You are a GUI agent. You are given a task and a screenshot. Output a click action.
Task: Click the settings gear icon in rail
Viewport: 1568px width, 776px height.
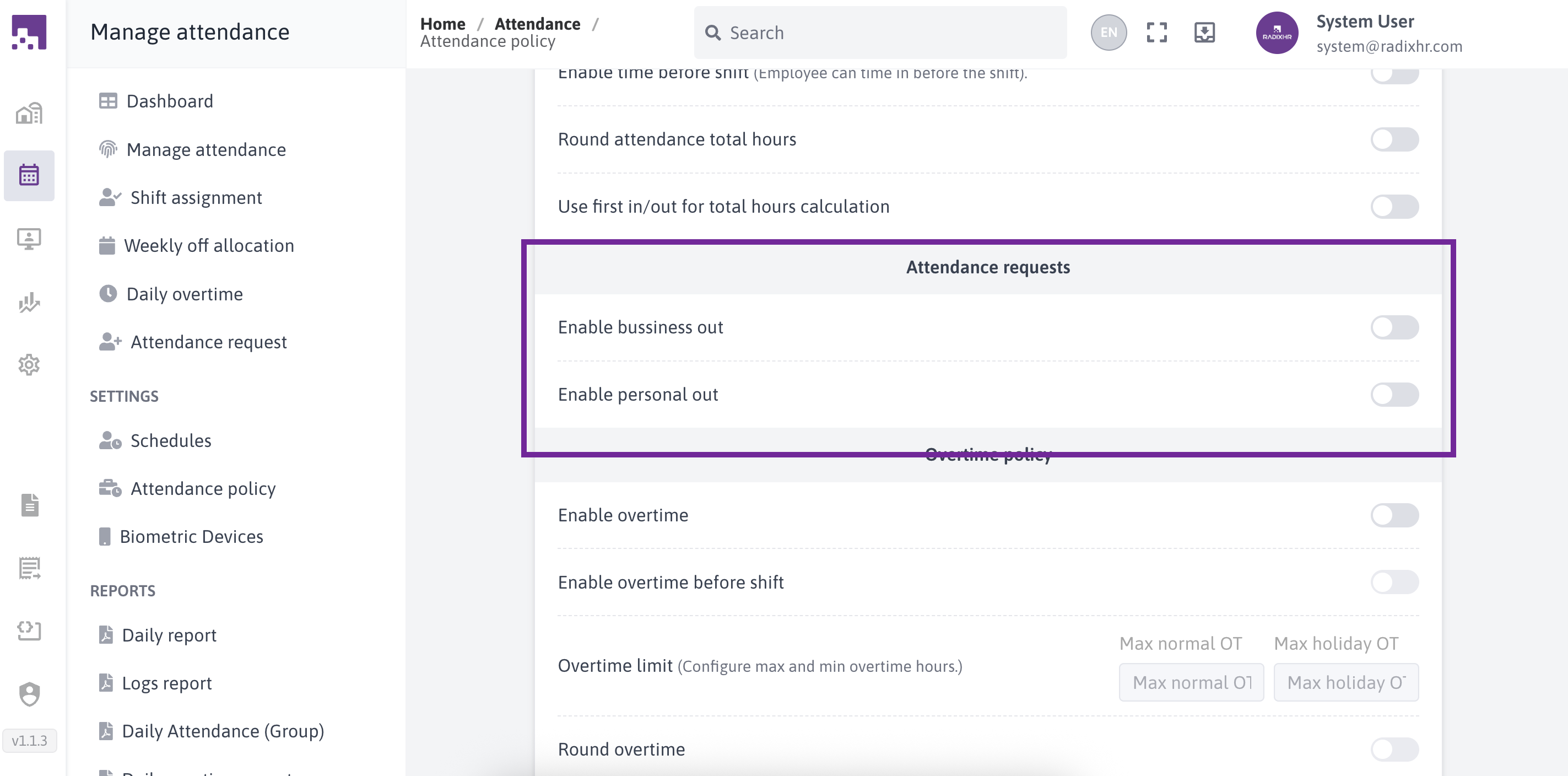click(x=29, y=365)
